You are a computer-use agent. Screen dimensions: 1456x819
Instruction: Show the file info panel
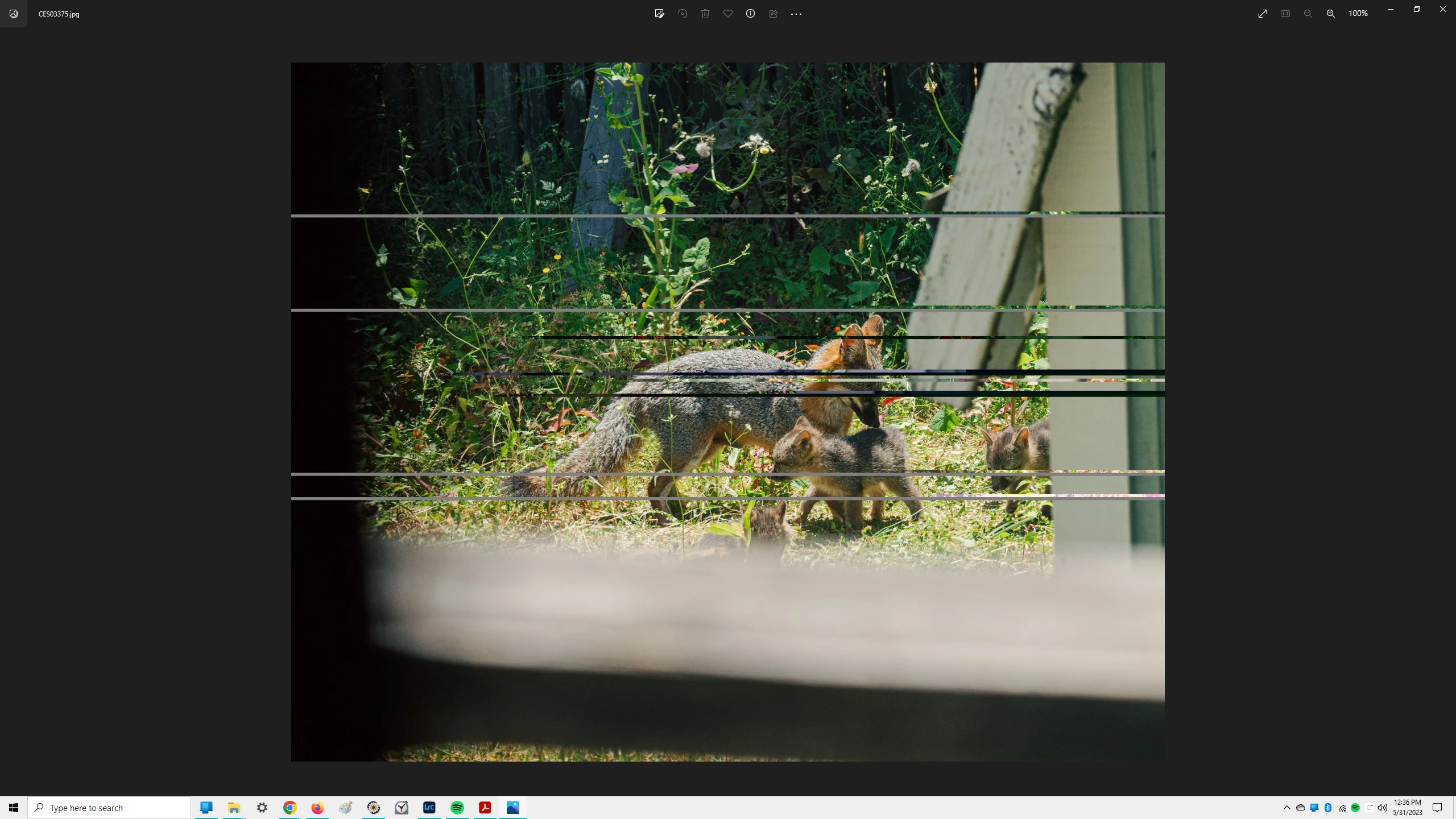pyautogui.click(x=751, y=14)
